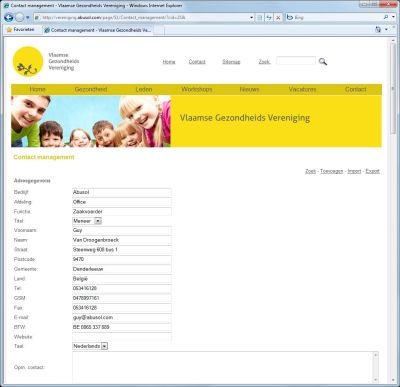Click the Afdeling field containing Office
The width and height of the screenshot is (400, 387).
[x=122, y=202]
